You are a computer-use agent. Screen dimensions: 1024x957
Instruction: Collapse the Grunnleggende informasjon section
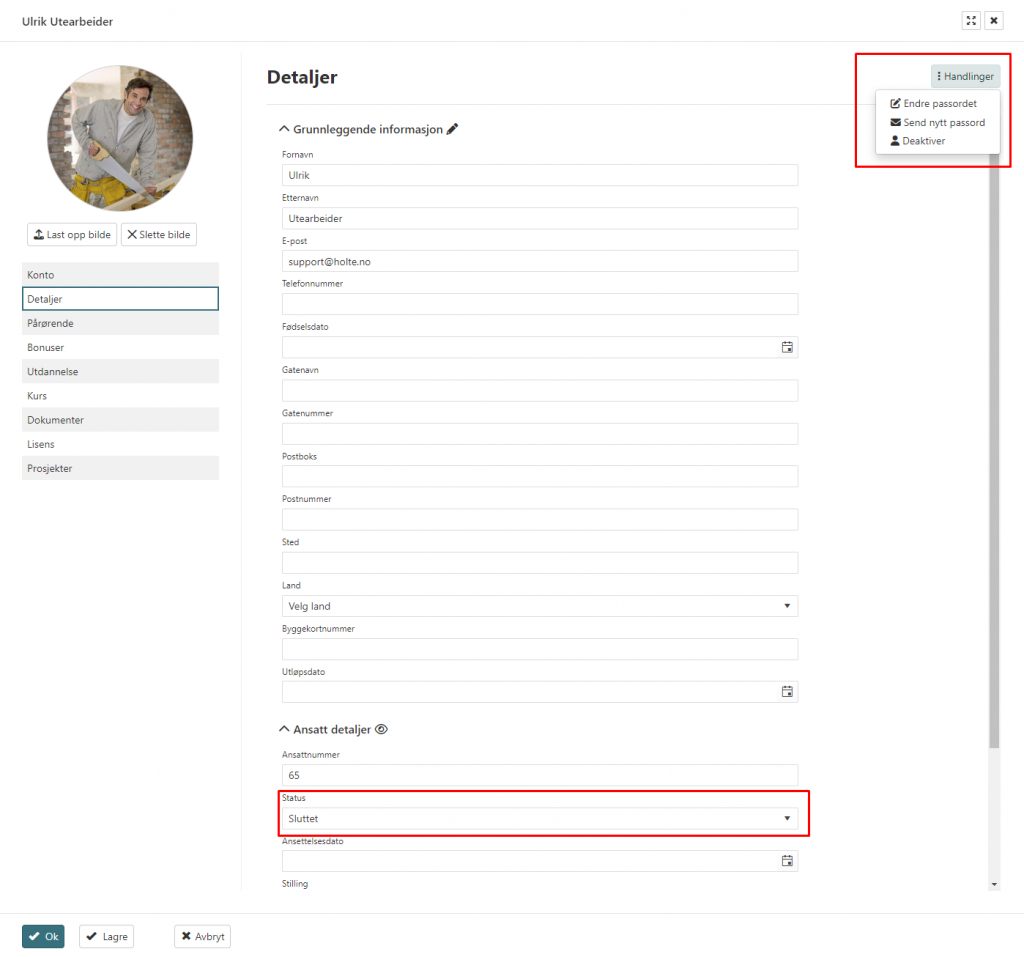282,129
